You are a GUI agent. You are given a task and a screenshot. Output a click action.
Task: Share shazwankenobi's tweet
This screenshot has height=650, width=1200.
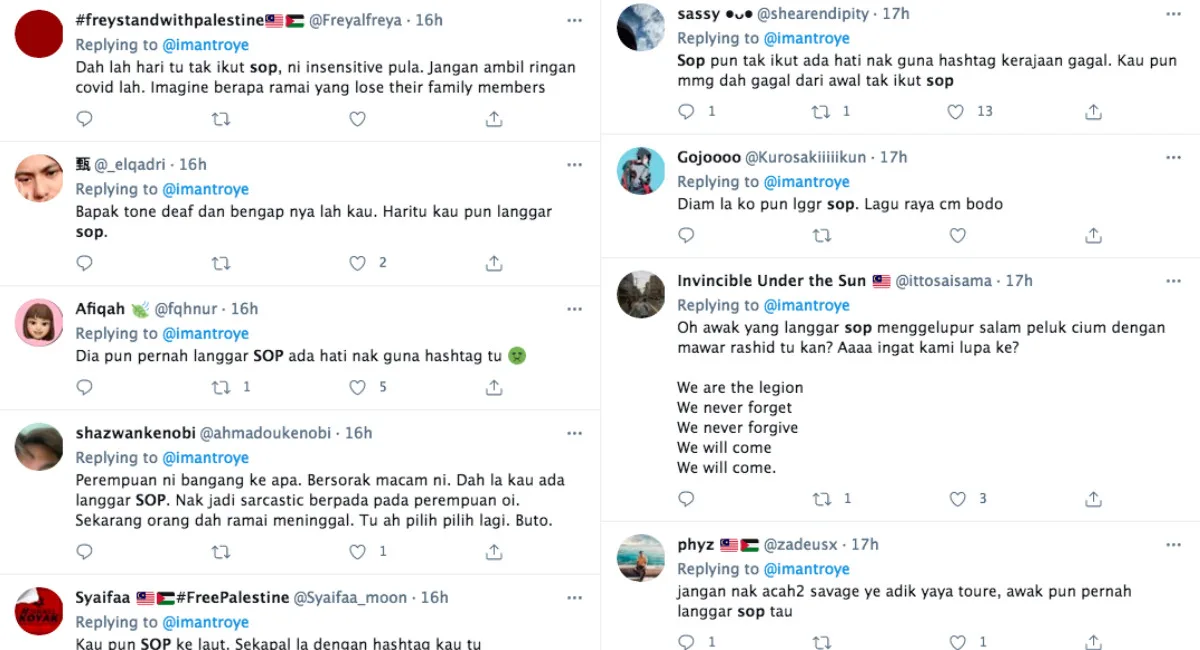[x=494, y=551]
